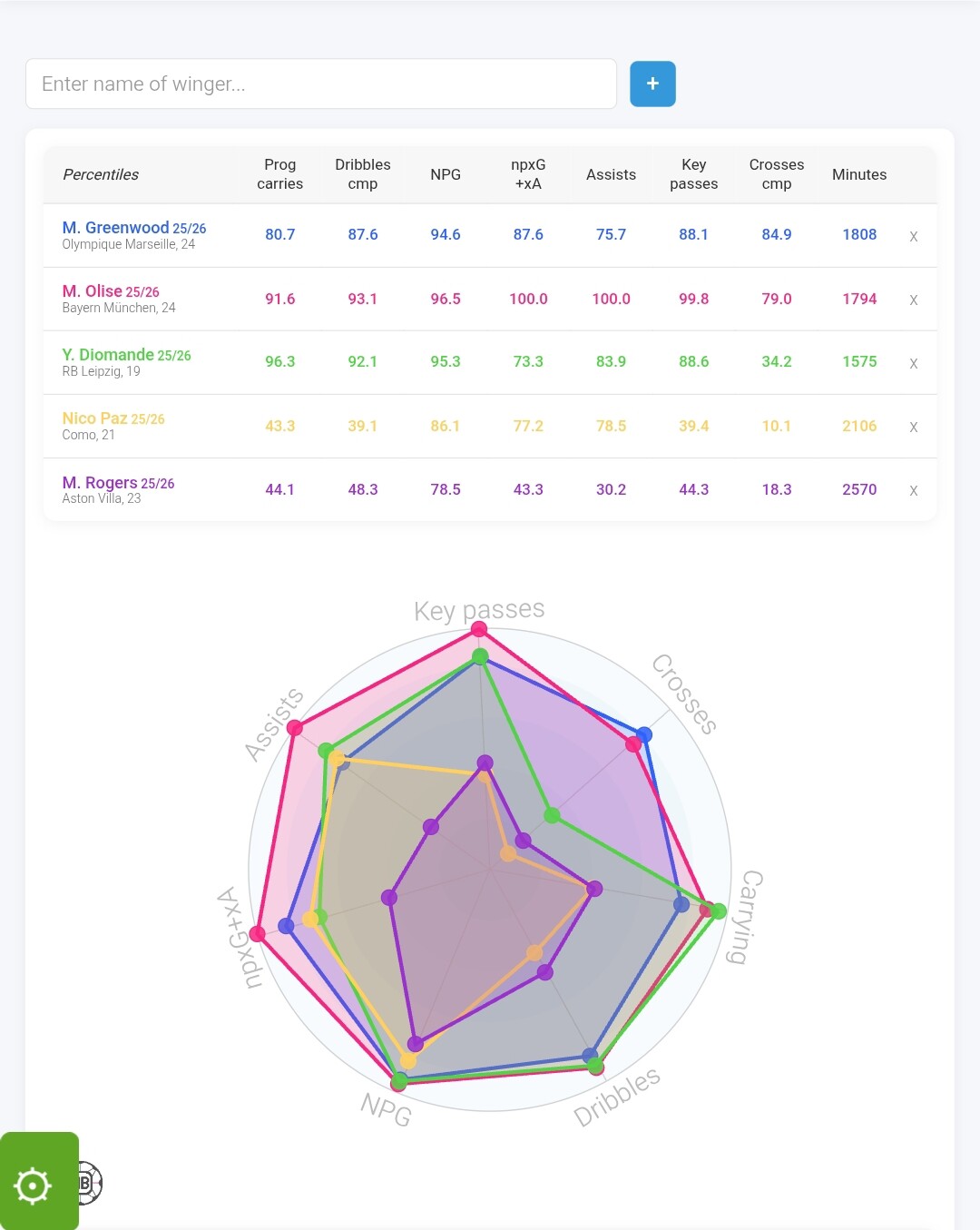Open M. Olise 25/26 player link
Image resolution: width=980 pixels, height=1230 pixels.
click(110, 291)
